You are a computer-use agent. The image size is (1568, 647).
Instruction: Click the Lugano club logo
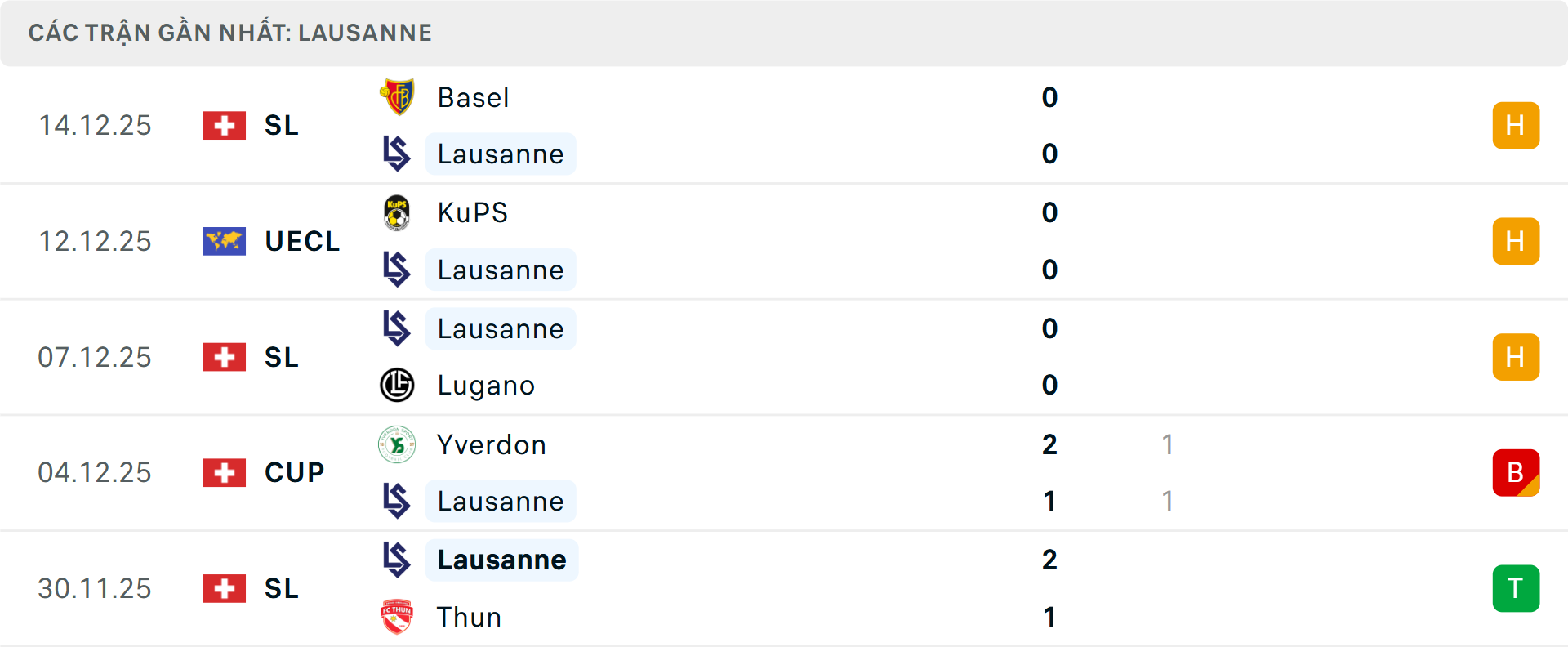397,385
